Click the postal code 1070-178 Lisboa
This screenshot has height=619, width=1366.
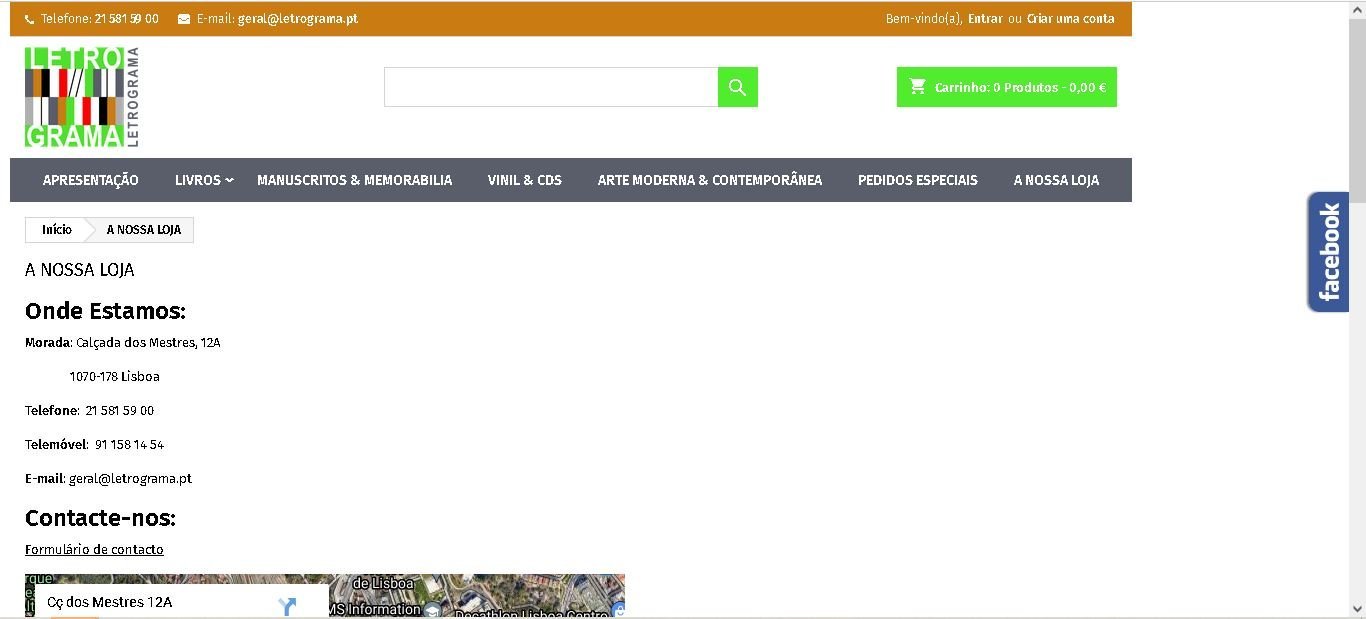(x=114, y=377)
